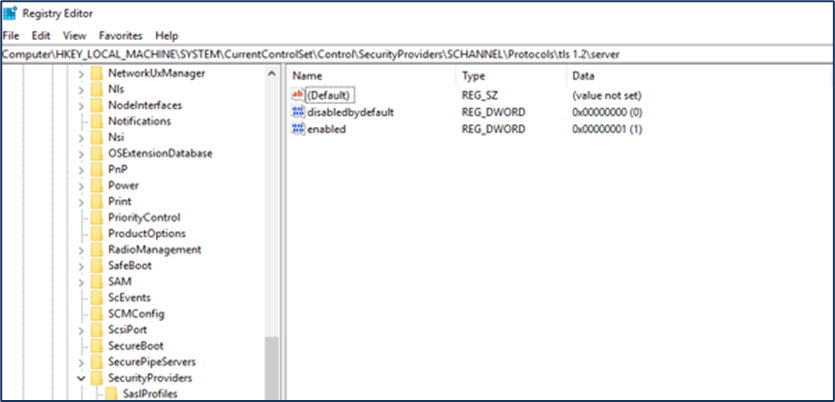Expand the OSExtensionDatabase key
Viewport: 835px width, 402px height.
[81, 154]
